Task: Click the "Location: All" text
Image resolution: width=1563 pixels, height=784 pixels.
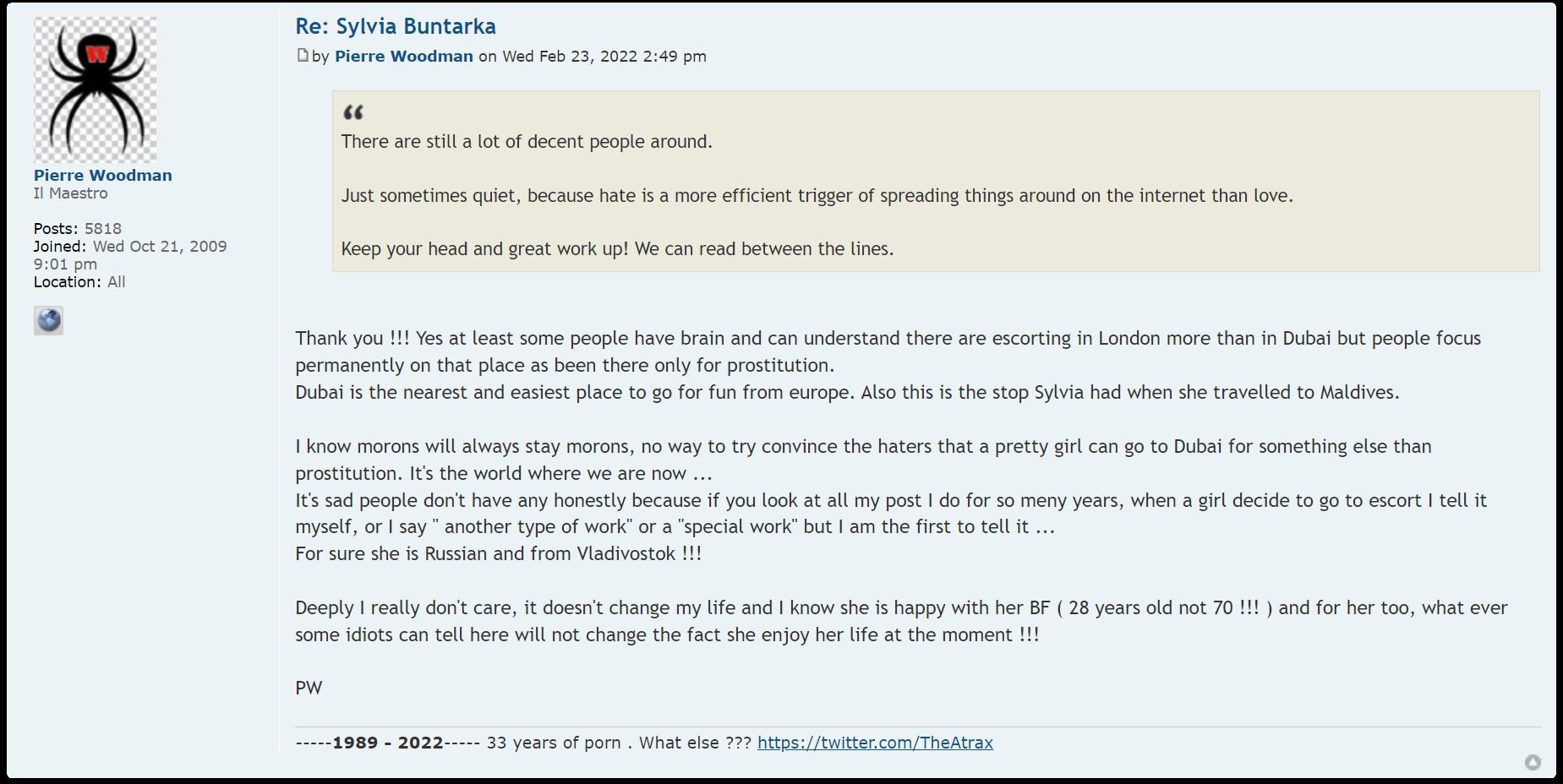Action: [x=79, y=282]
